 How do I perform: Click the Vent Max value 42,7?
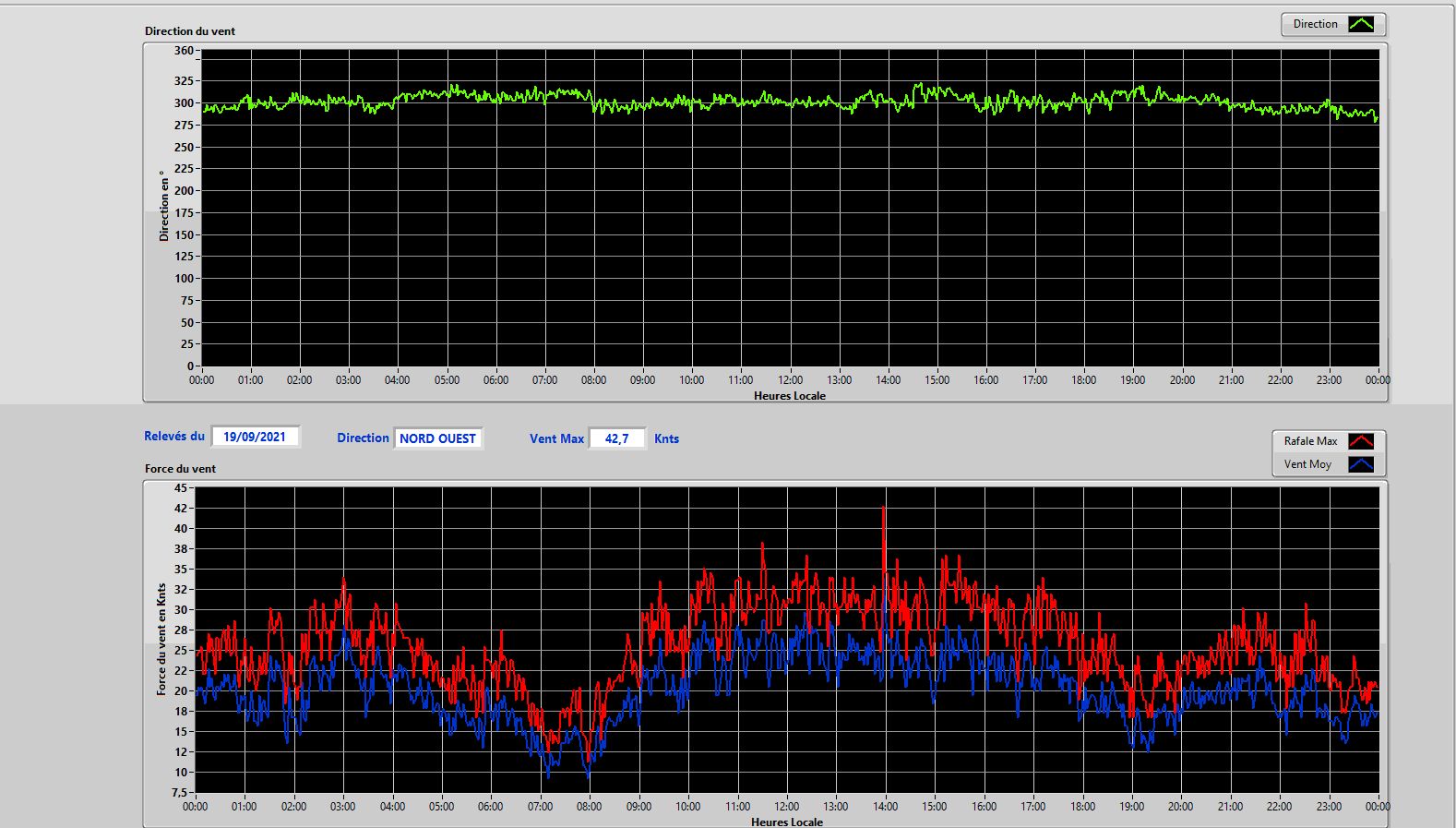[616, 438]
